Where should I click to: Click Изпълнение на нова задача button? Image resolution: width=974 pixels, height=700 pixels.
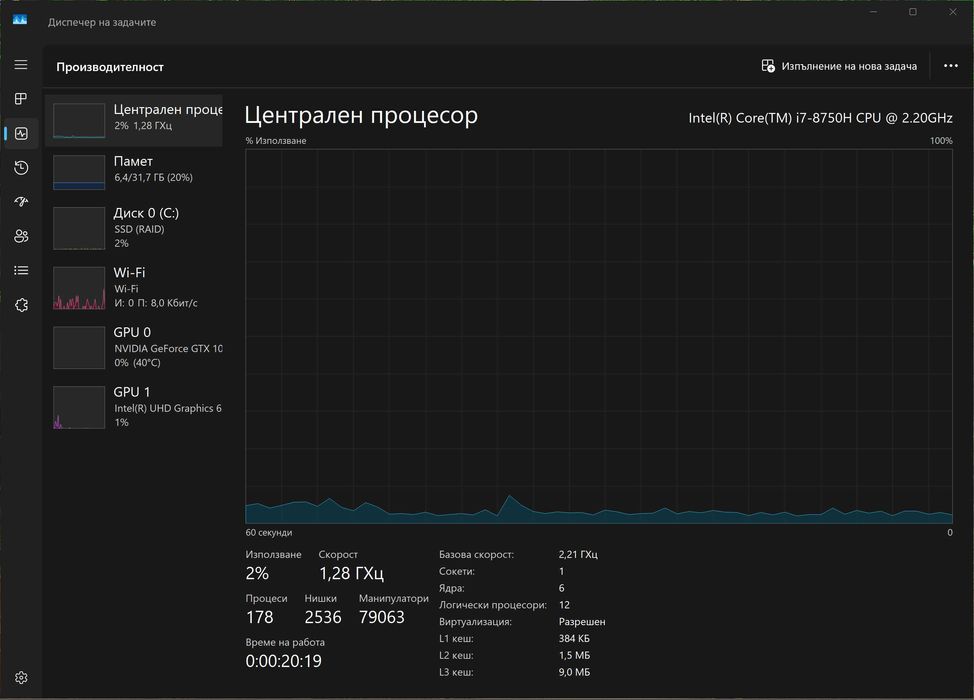(839, 66)
